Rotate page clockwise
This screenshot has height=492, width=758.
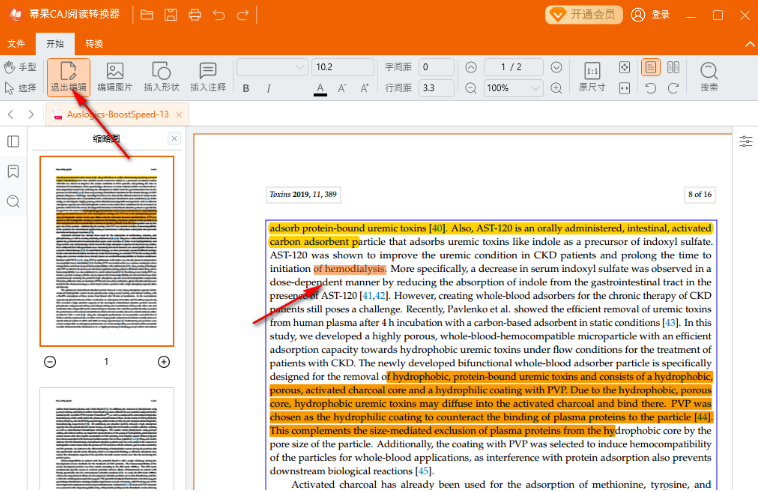(673, 88)
